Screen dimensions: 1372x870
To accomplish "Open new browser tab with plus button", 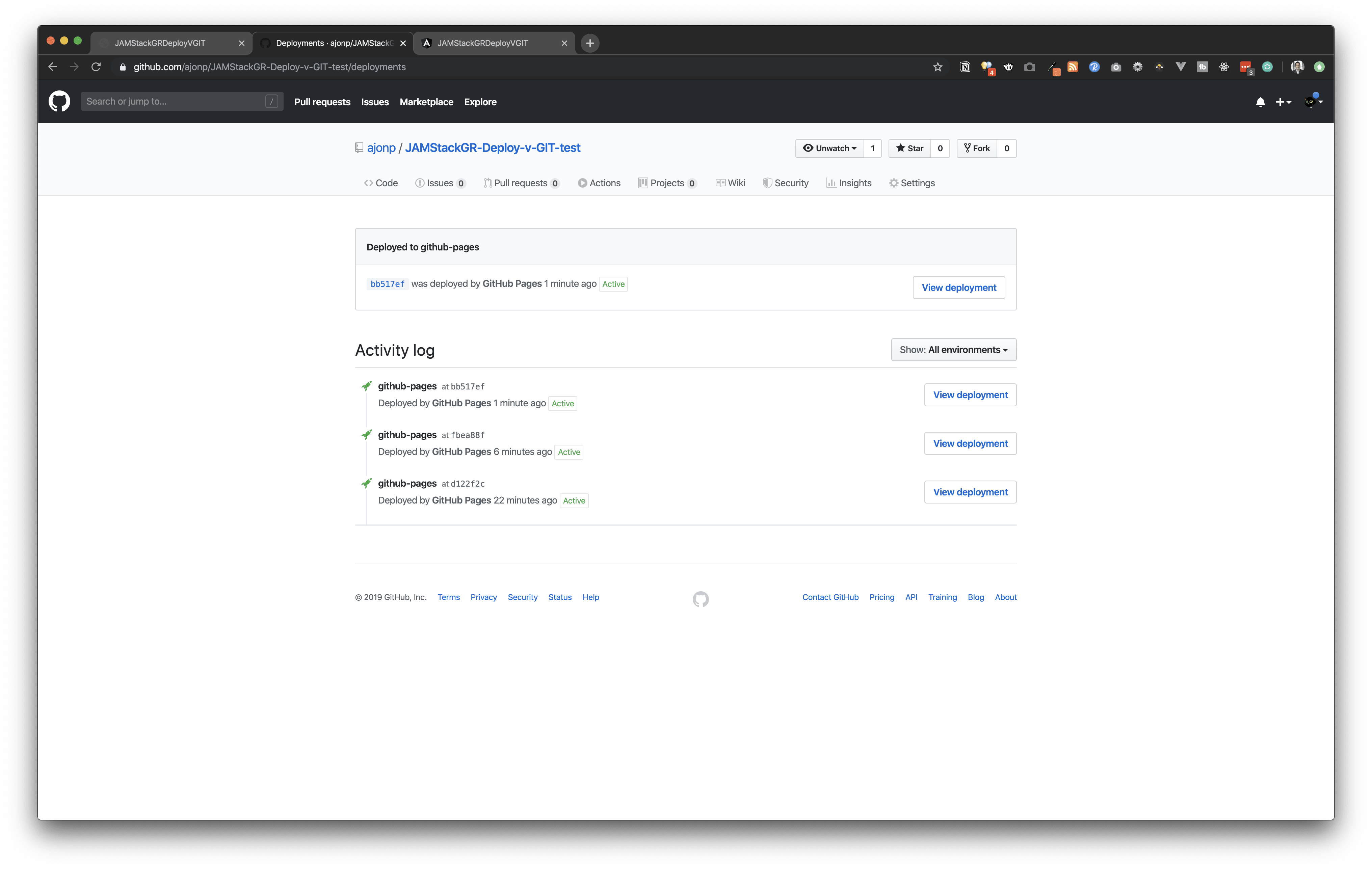I will click(590, 43).
